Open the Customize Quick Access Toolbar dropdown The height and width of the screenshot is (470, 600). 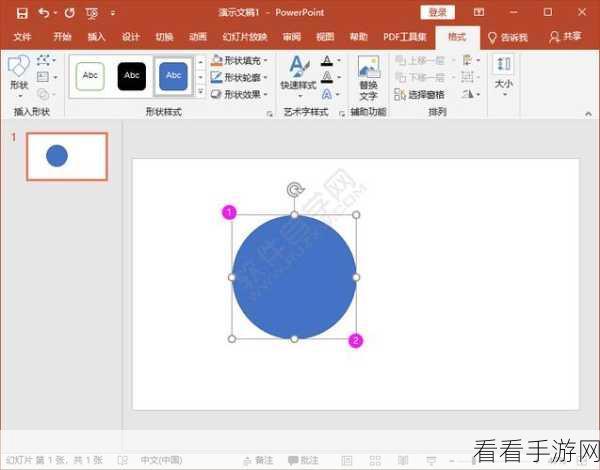(x=113, y=13)
